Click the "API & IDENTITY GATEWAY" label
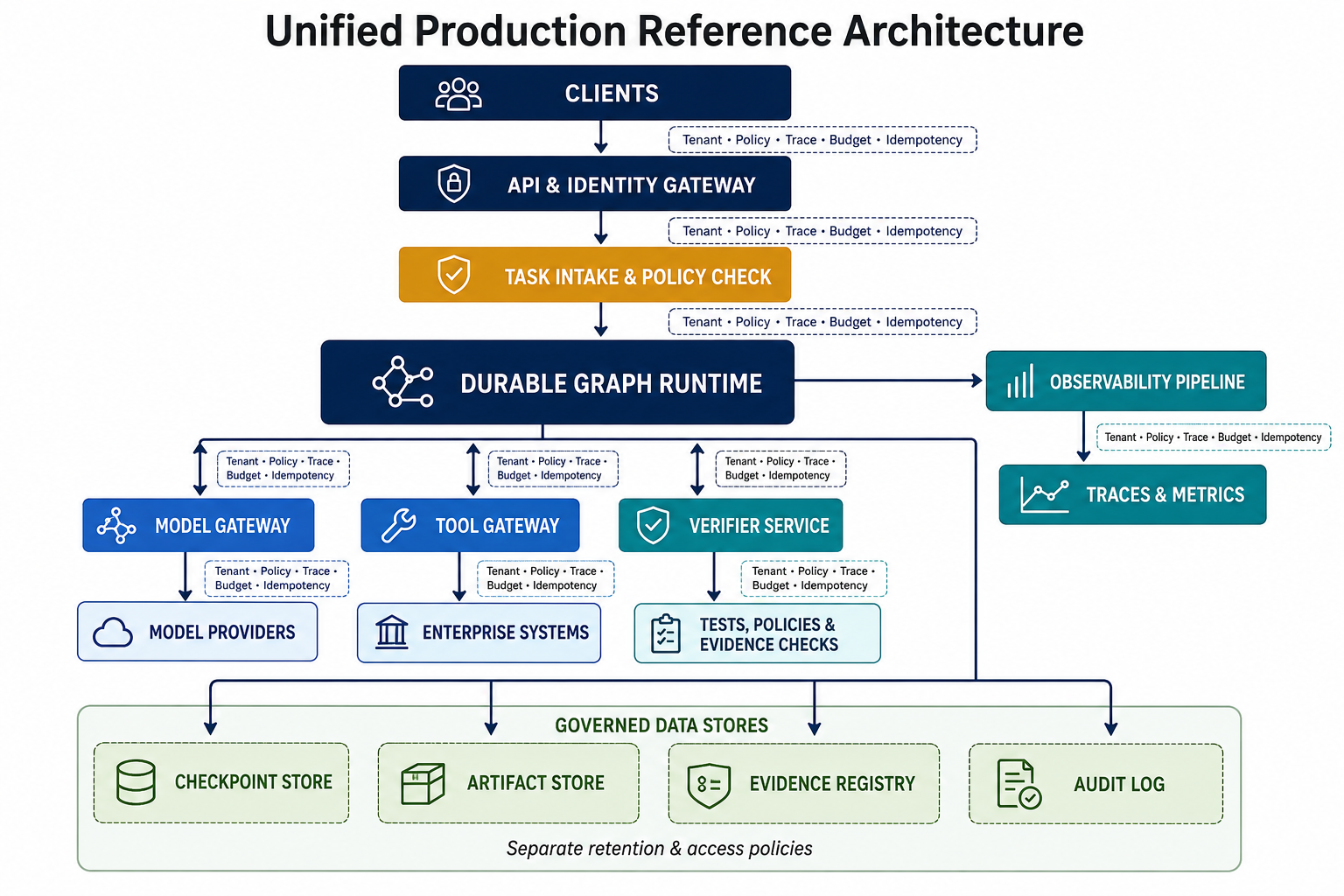 631,185
